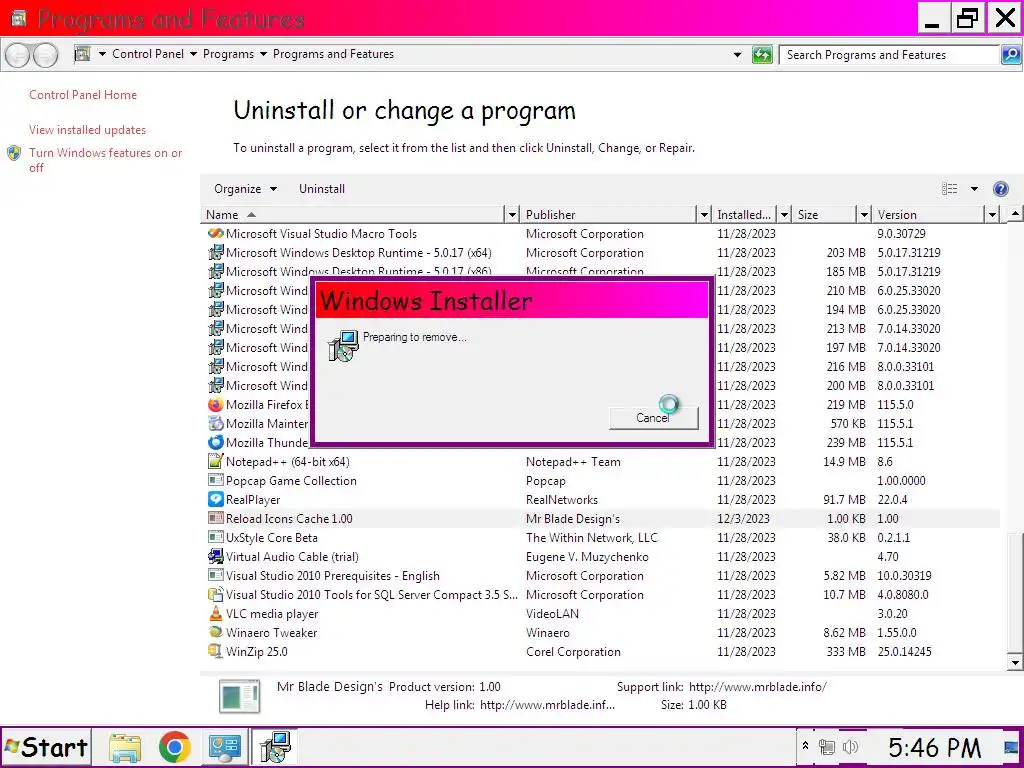
Task: Open View installed updates link
Action: point(88,130)
